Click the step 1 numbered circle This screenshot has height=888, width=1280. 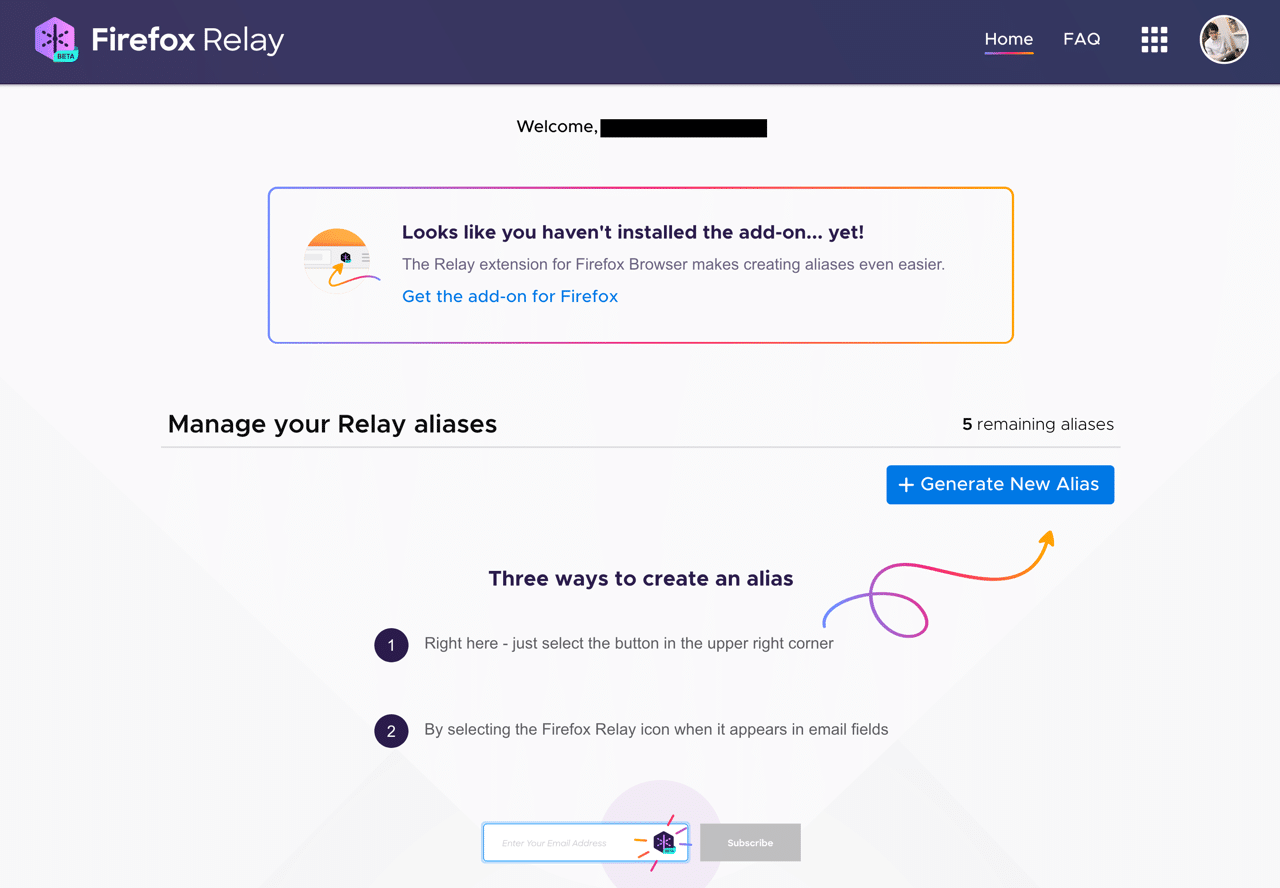click(x=391, y=645)
